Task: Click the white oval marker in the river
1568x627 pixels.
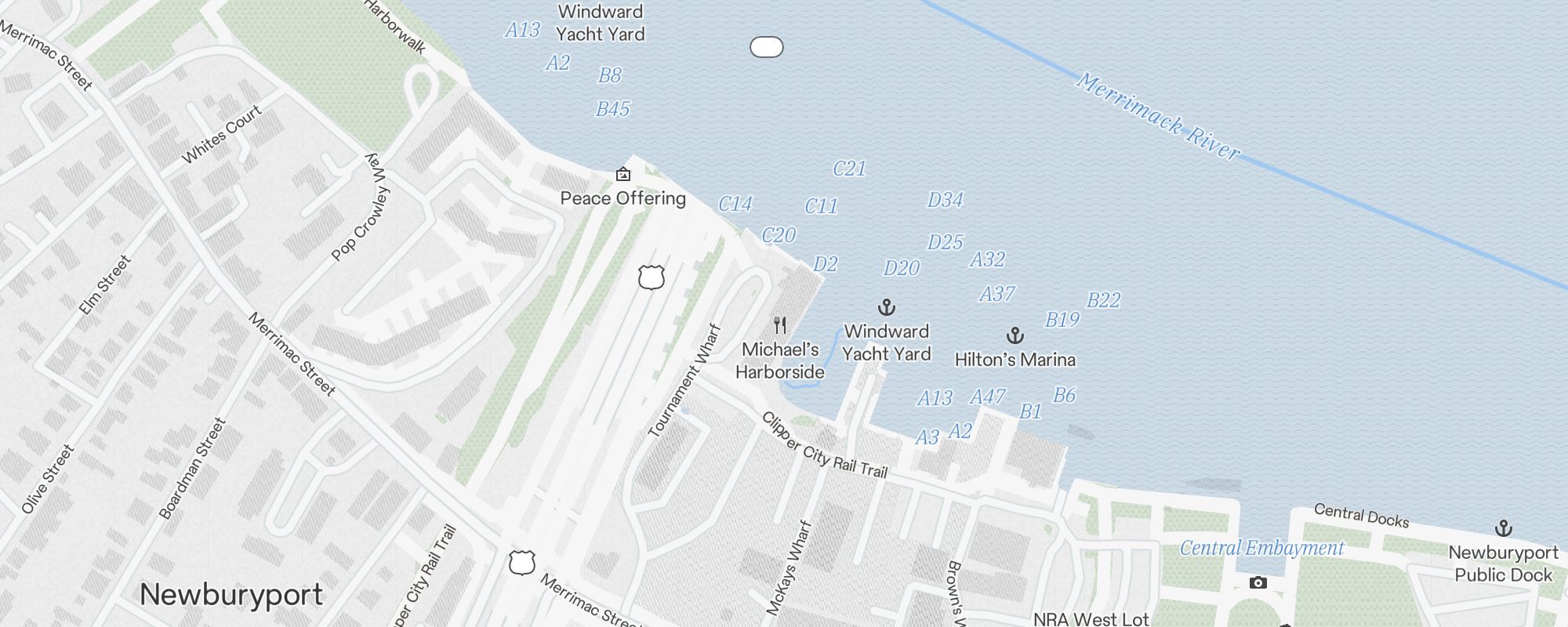Action: 767,47
